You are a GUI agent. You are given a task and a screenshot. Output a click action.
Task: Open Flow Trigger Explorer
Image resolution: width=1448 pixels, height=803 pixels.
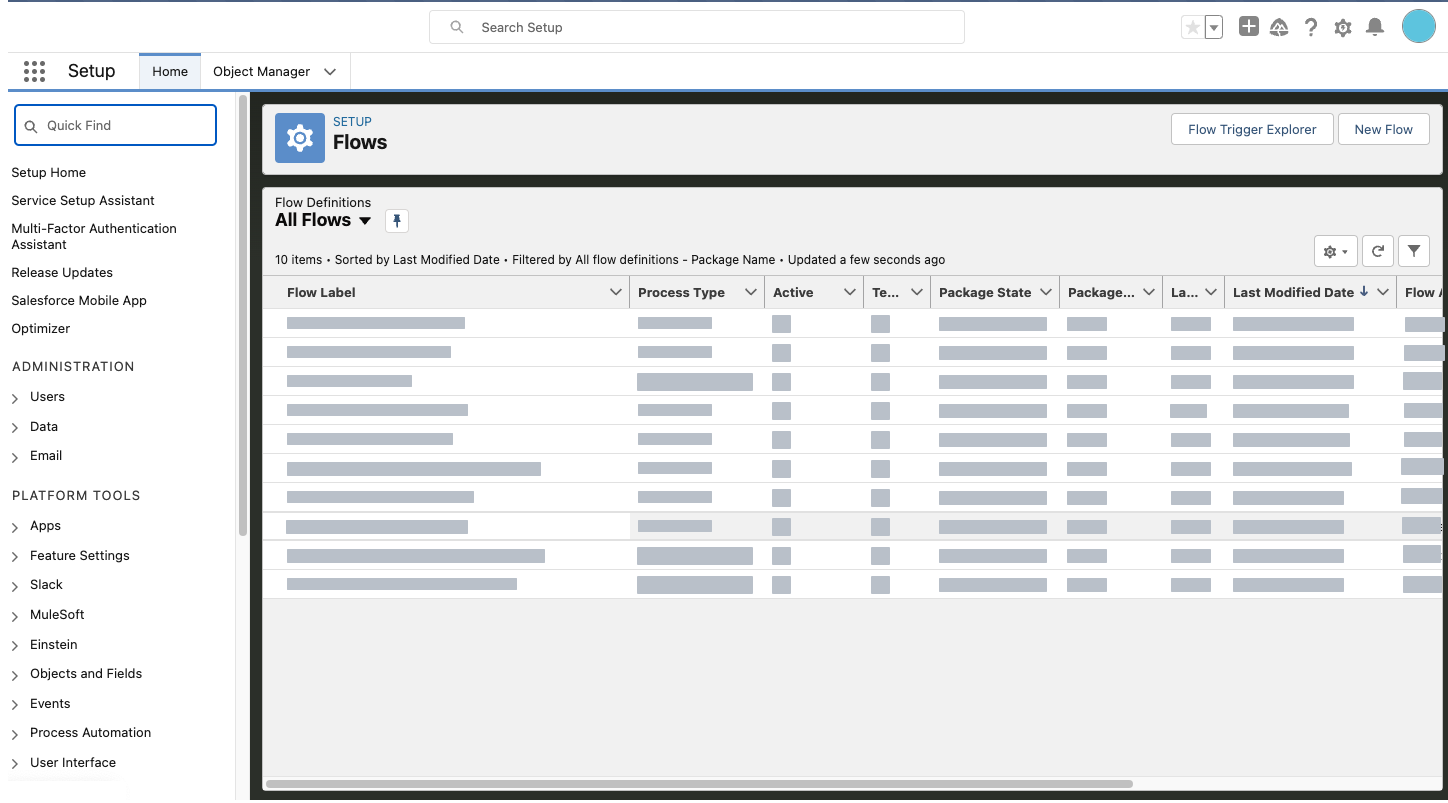click(x=1252, y=129)
